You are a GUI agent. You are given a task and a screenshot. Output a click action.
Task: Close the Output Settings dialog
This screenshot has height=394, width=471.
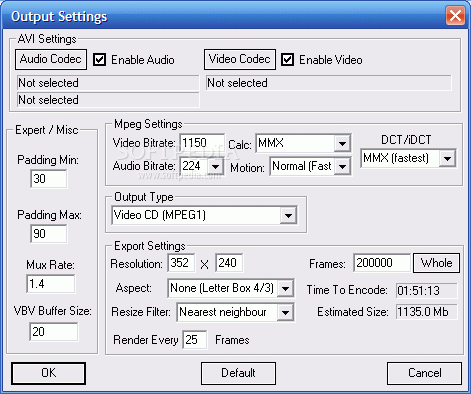tap(455, 15)
